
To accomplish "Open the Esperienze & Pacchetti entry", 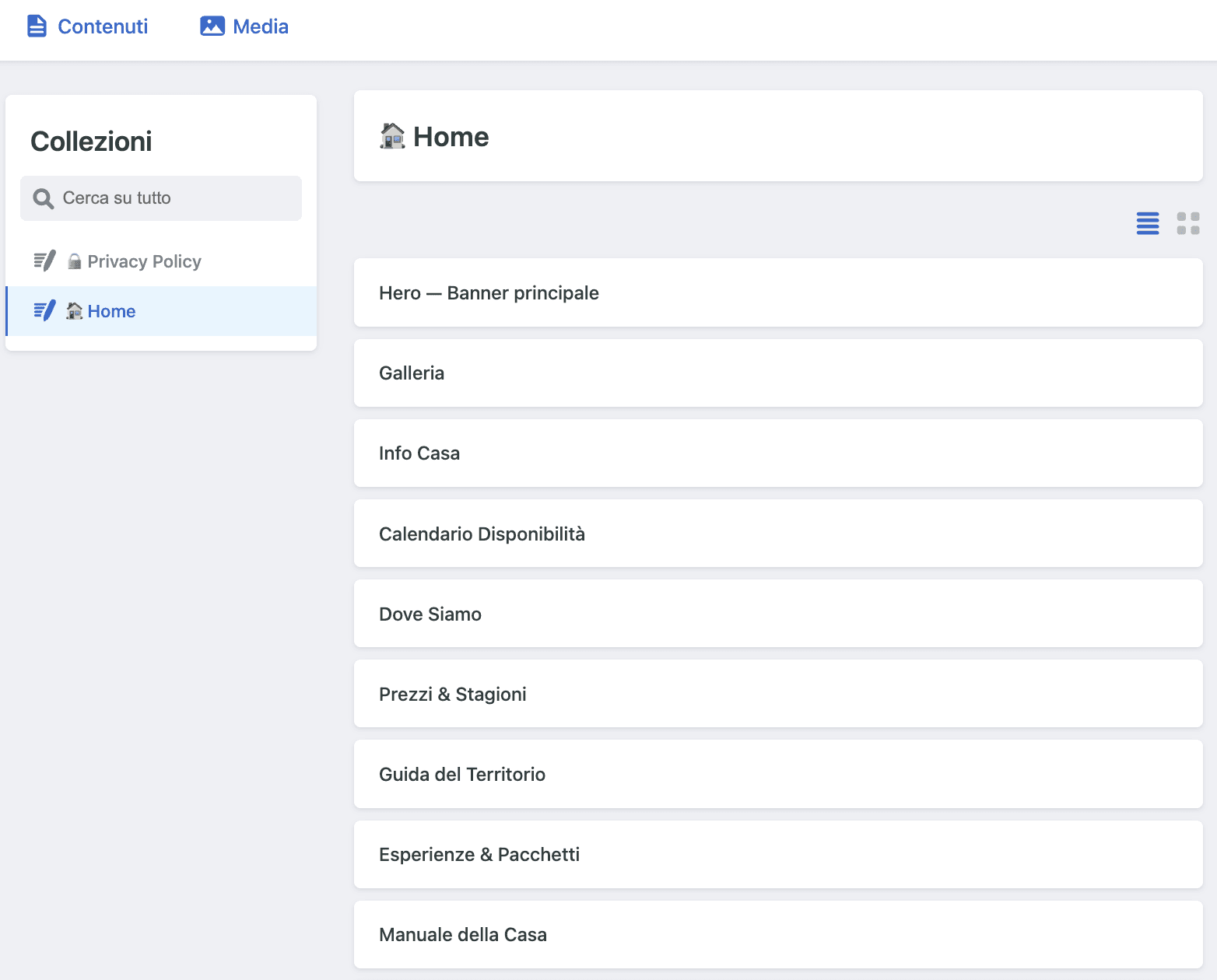I will (778, 854).
